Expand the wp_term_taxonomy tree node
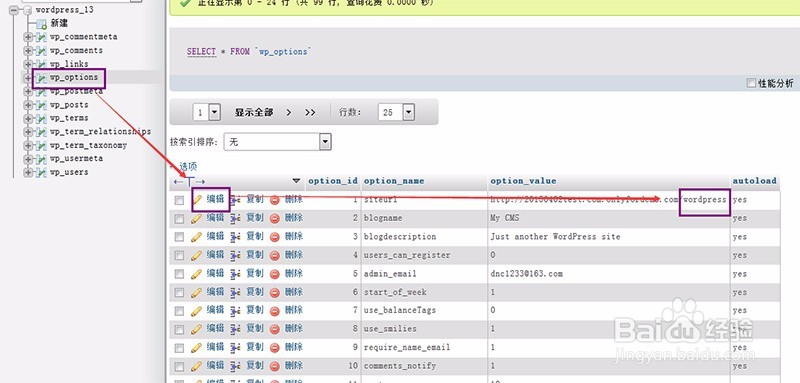This screenshot has width=800, height=383. (28, 145)
